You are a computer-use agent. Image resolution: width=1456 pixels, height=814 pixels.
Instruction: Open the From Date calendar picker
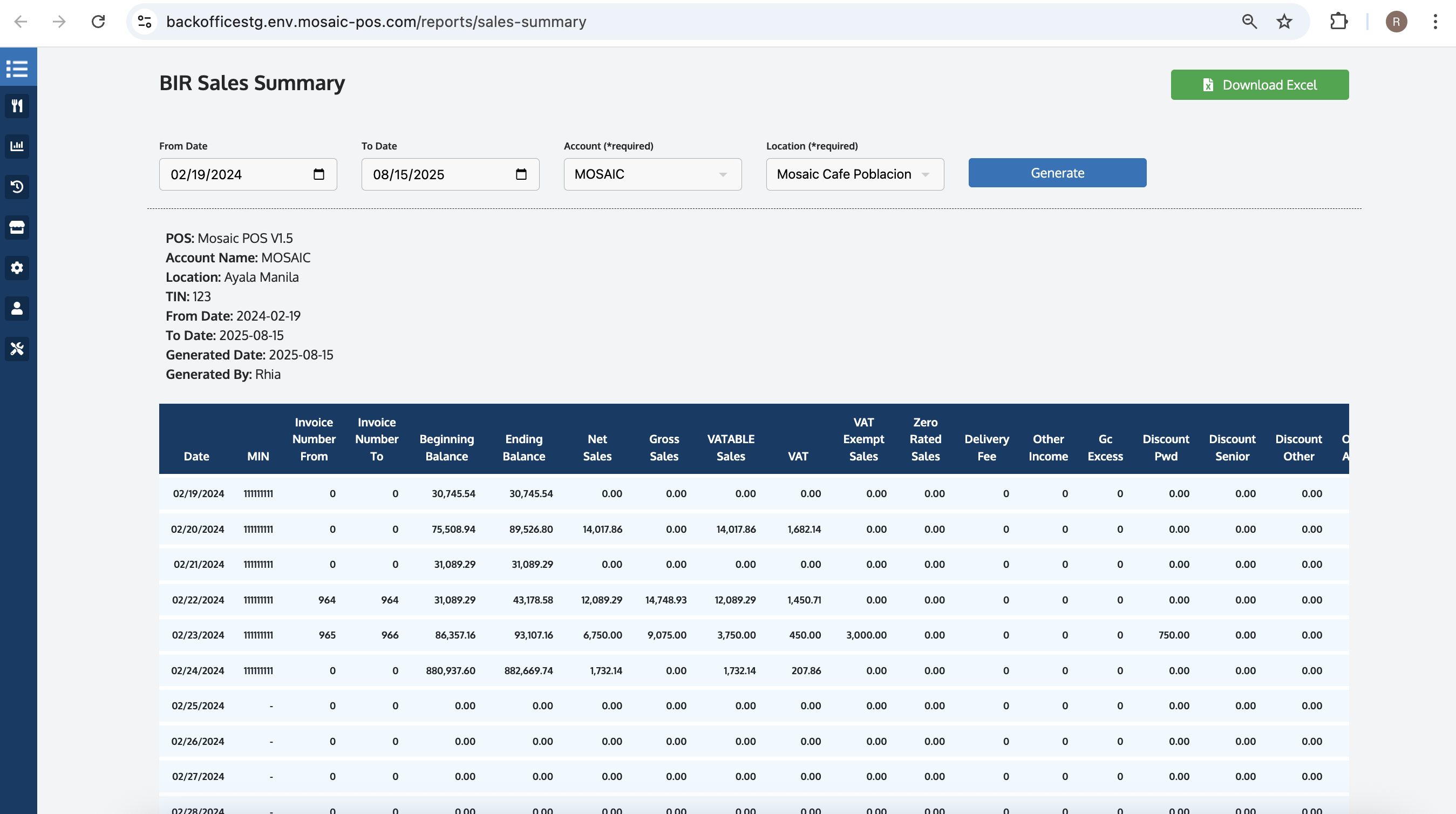click(x=319, y=174)
